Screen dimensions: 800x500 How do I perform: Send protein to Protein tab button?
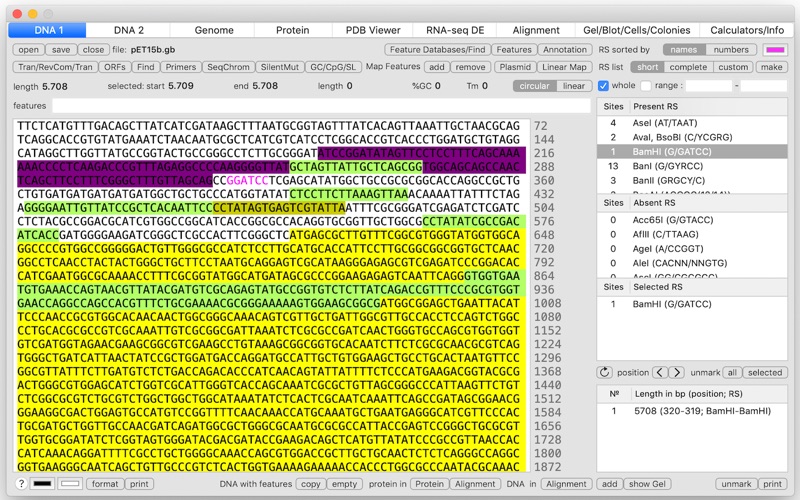pos(429,484)
